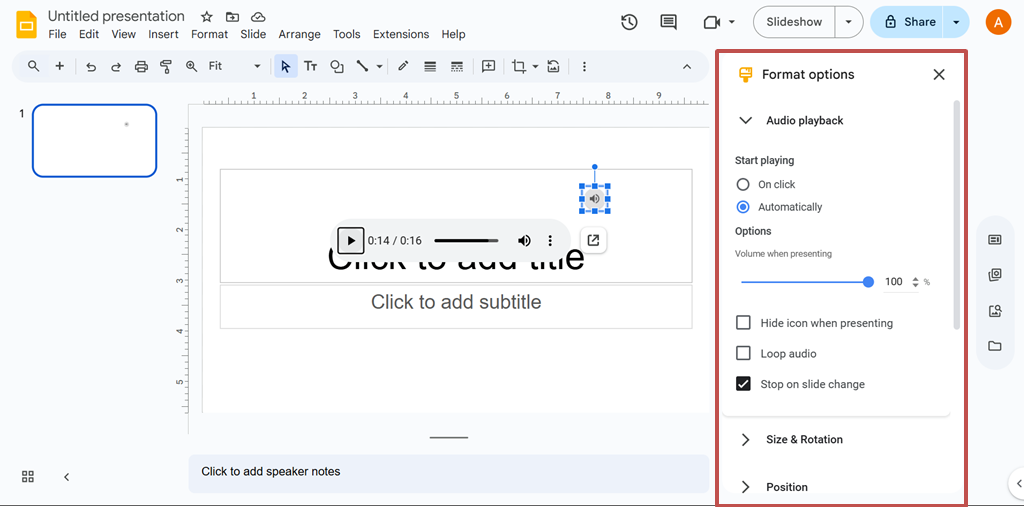Expand the Size & Rotation section
1024x507 pixels.
[745, 440]
